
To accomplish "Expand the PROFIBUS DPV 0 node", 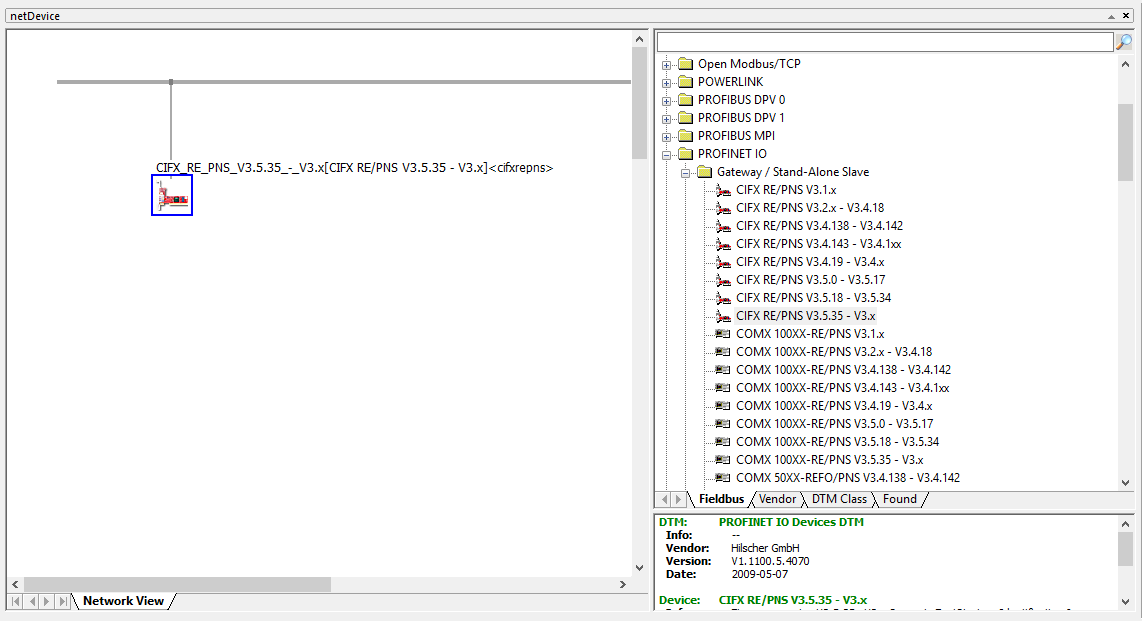I will [667, 101].
